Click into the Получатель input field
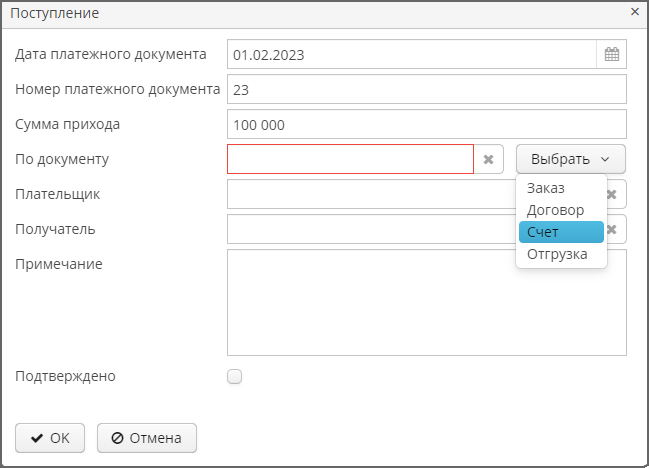 tap(371, 229)
